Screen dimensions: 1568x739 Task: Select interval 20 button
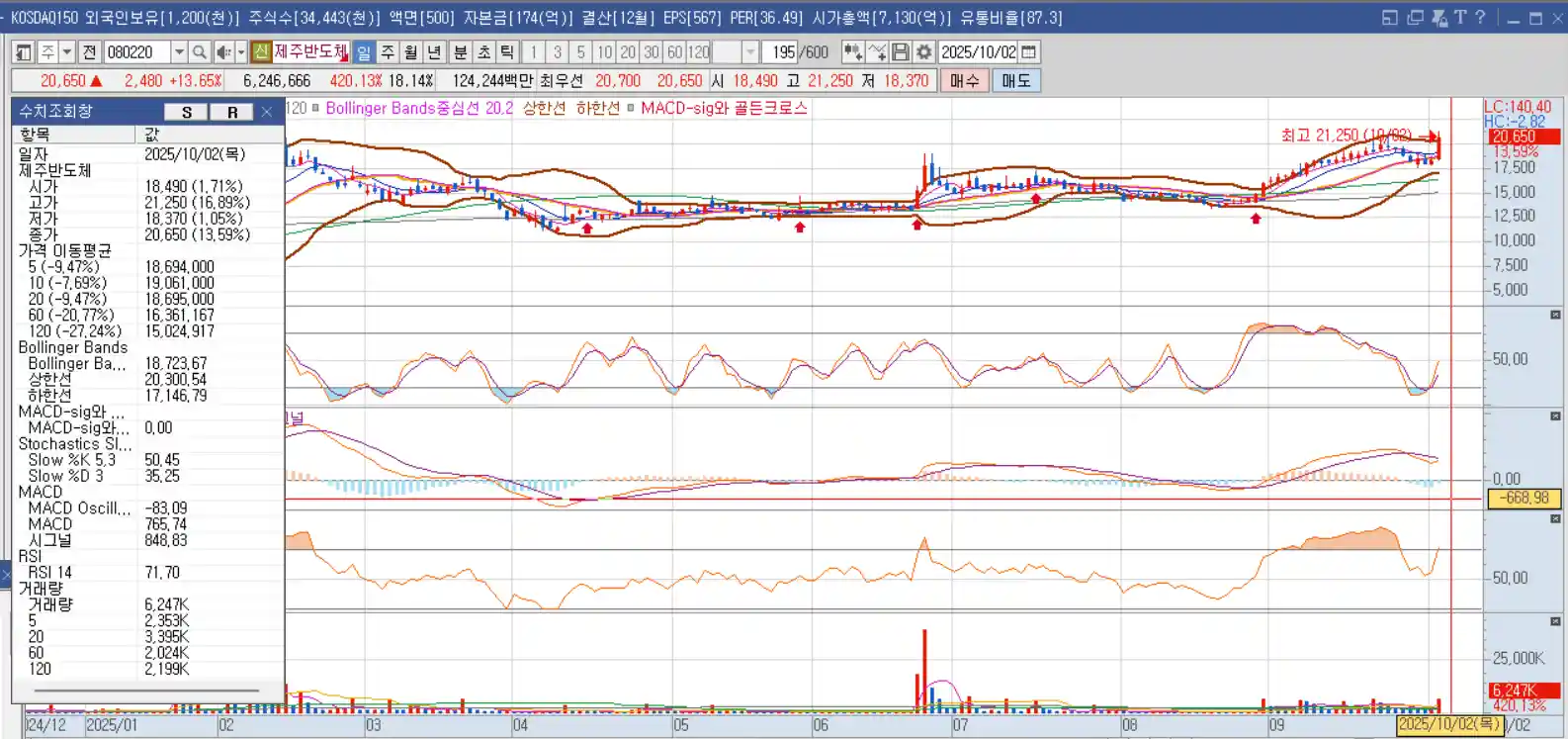pos(628,51)
